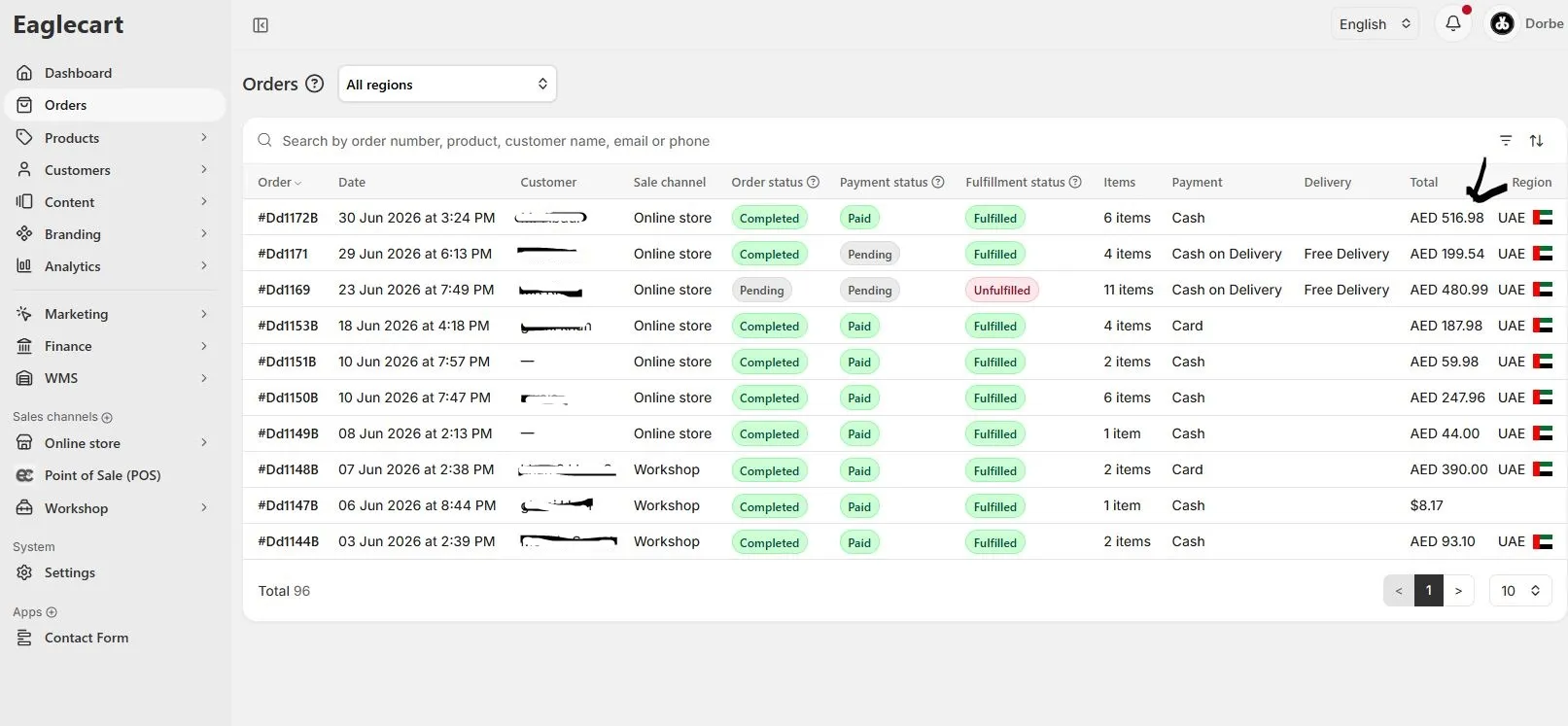The image size is (1568, 726).
Task: Expand the Analytics submenu chevron
Action: click(204, 266)
